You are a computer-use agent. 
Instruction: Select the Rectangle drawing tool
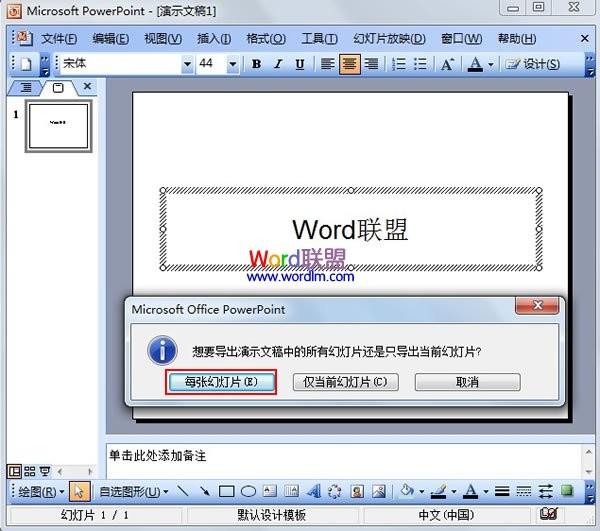click(227, 492)
